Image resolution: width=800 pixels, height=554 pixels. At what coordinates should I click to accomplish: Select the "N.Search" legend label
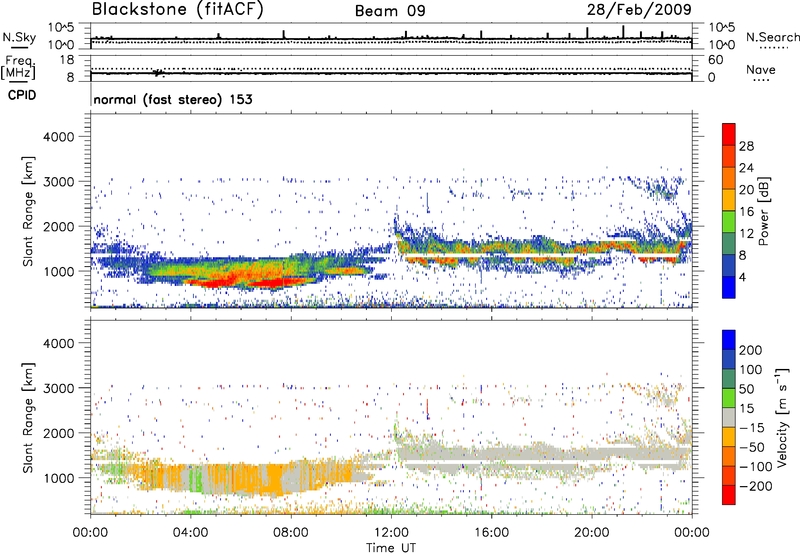tap(772, 37)
